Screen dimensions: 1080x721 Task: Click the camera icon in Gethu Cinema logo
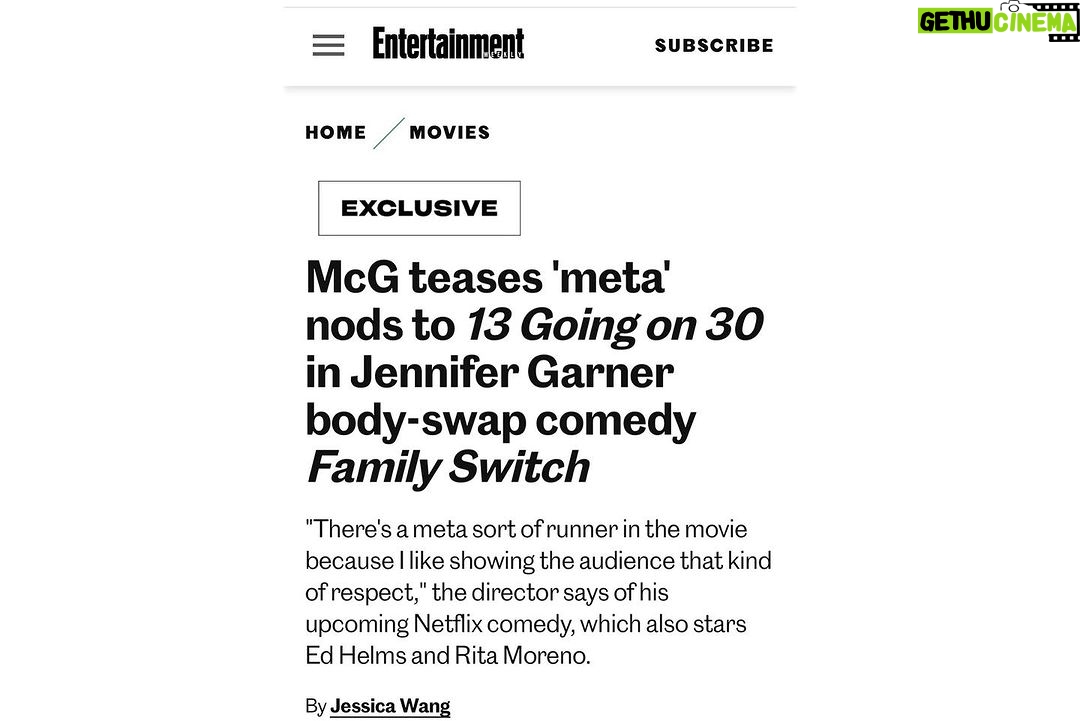coord(1010,6)
